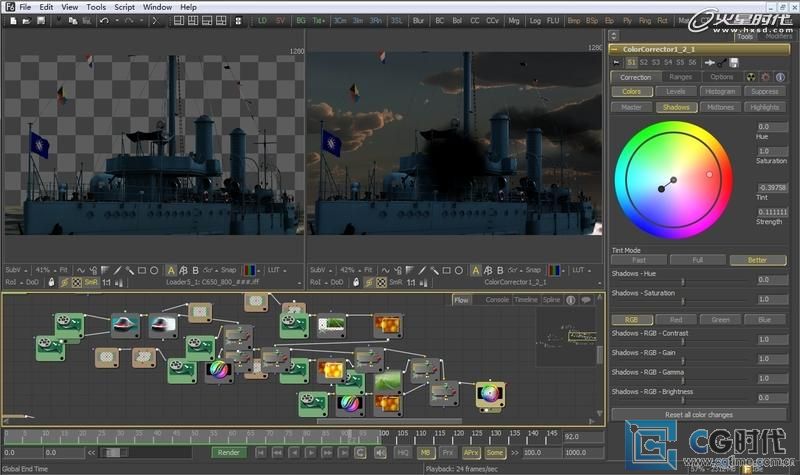Click the Shadows - Hue slider
Viewport: 800px width, 475px height.
pyautogui.click(x=683, y=282)
